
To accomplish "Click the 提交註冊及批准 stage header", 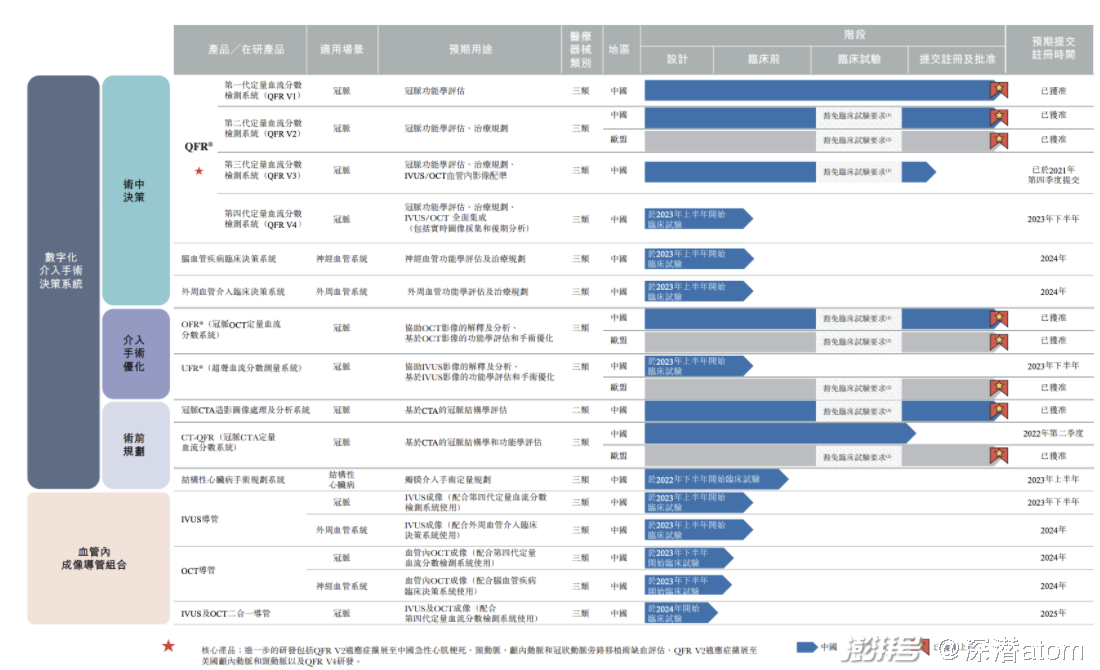I will (957, 60).
